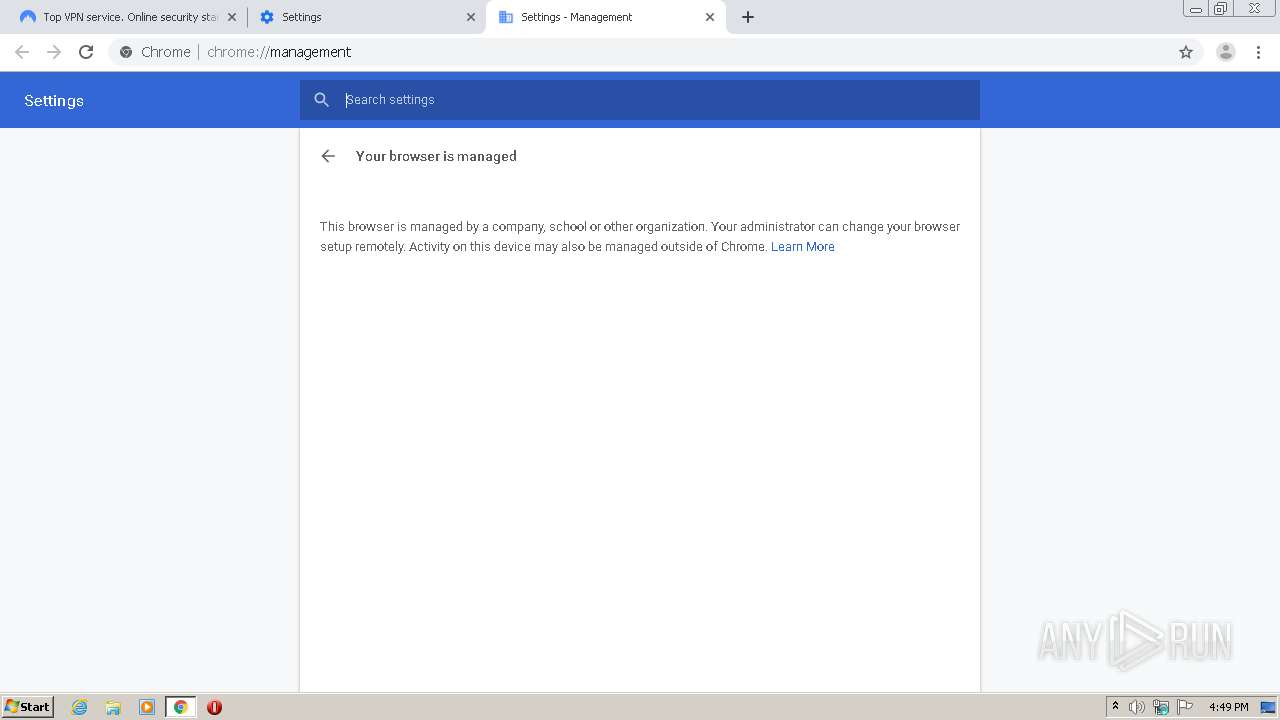The width and height of the screenshot is (1280, 720).
Task: Open a new tab with the plus button
Action: (748, 17)
